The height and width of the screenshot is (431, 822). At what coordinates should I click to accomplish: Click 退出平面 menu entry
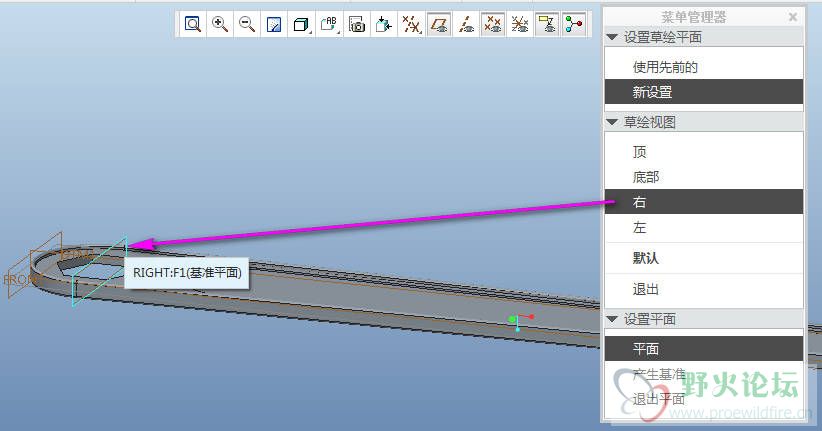coord(704,399)
